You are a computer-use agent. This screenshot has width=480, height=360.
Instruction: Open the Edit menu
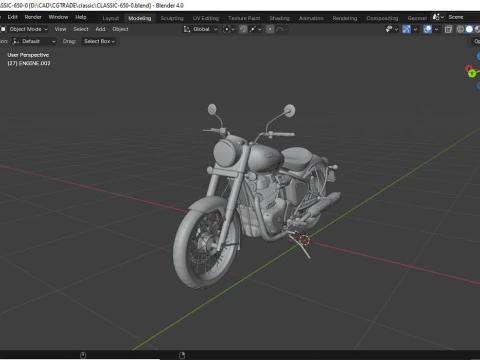(13, 17)
